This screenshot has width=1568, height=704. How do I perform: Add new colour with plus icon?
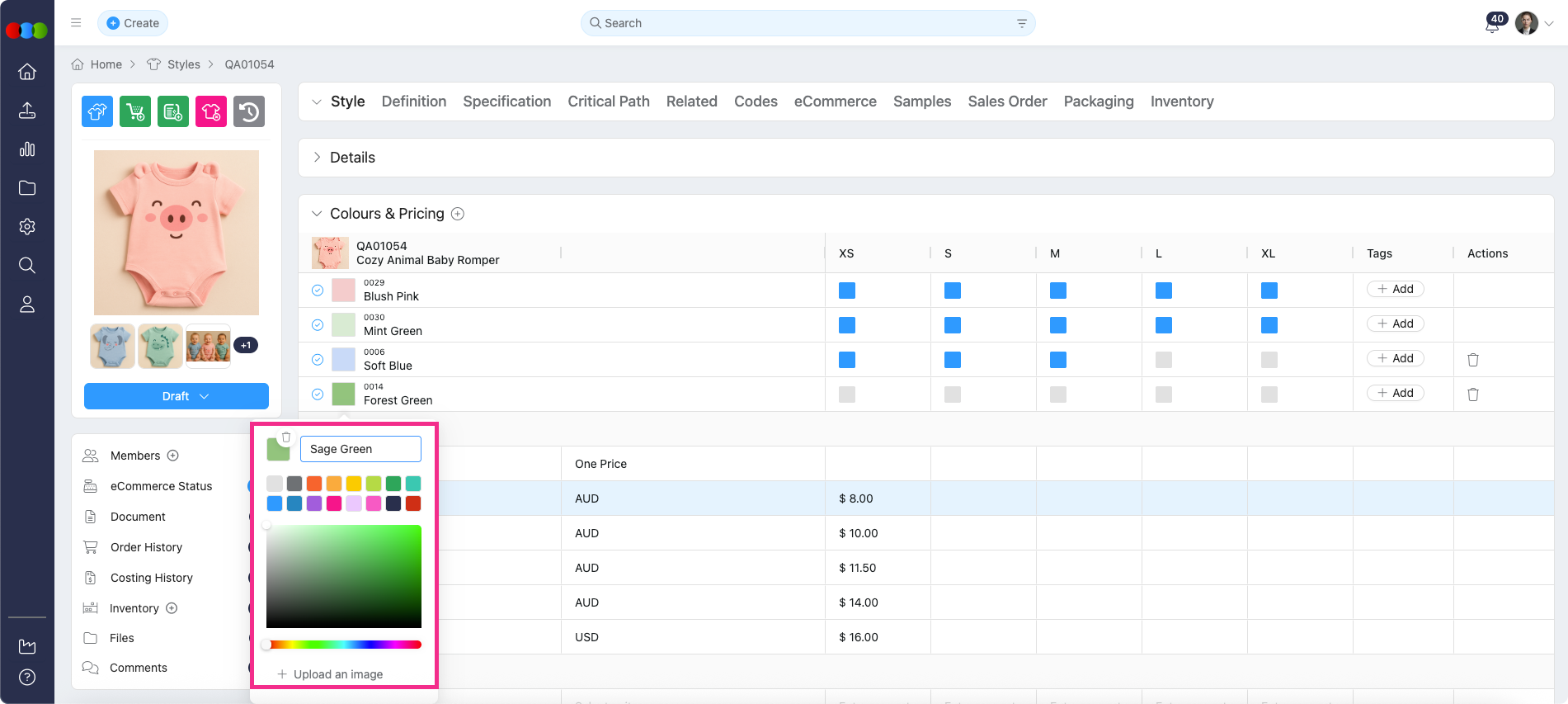458,214
